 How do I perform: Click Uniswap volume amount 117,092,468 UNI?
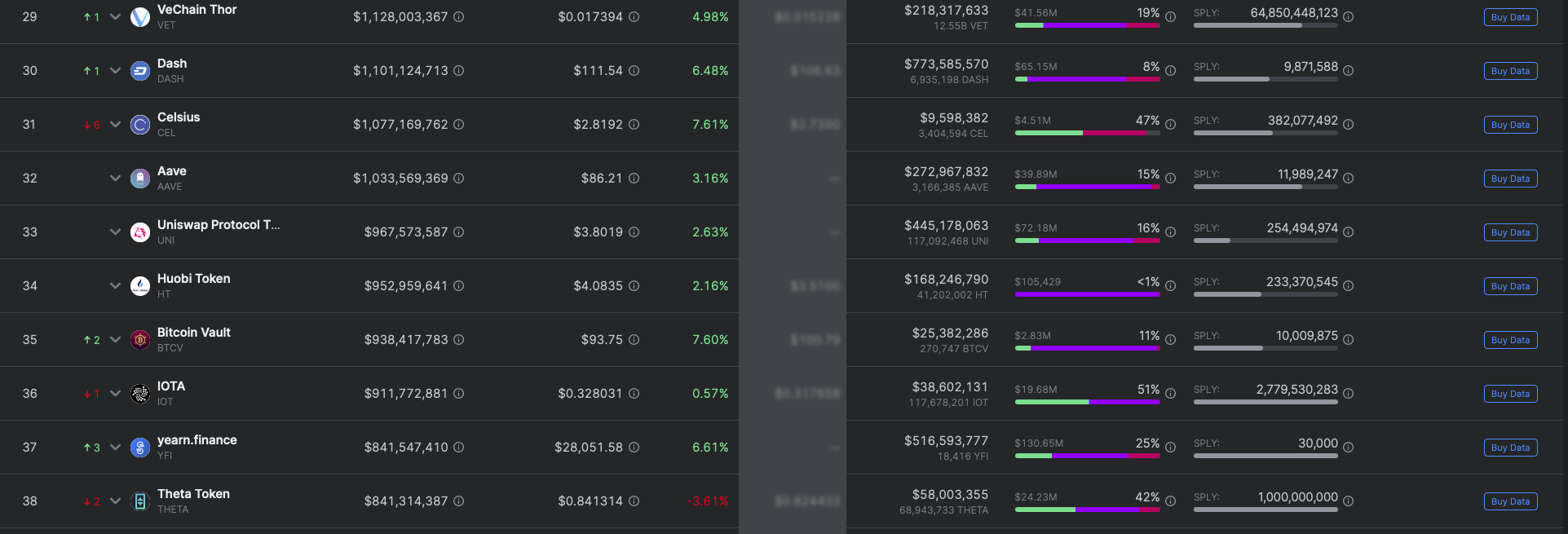(947, 241)
